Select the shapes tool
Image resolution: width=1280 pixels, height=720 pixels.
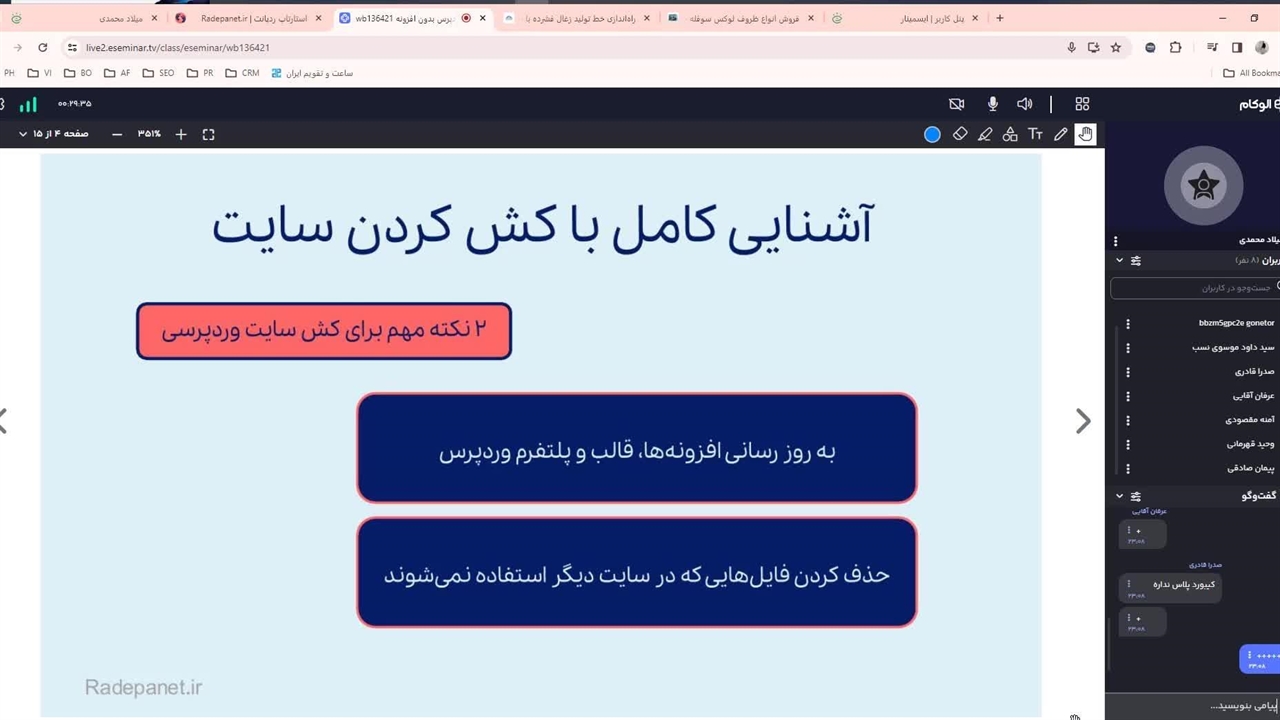(1010, 134)
